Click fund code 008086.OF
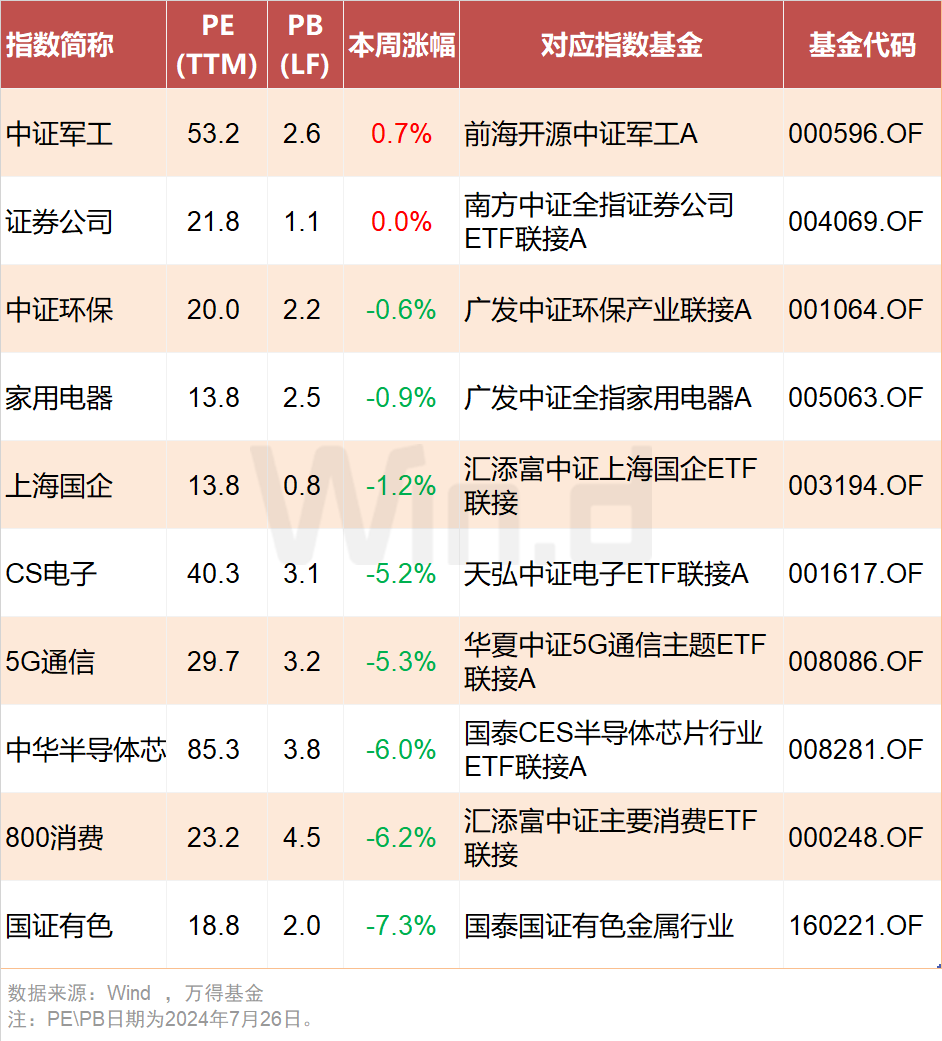 click(x=856, y=662)
